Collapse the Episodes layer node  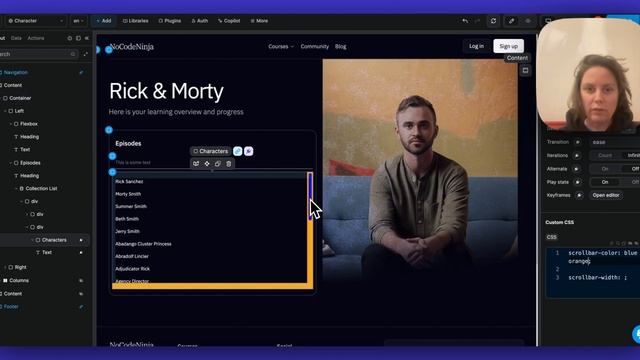tap(11, 163)
